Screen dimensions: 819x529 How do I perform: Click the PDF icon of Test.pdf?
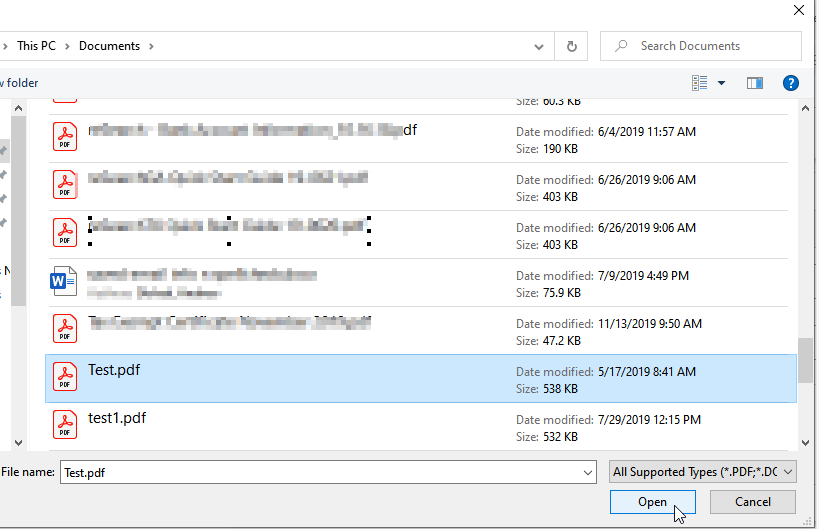(x=65, y=376)
